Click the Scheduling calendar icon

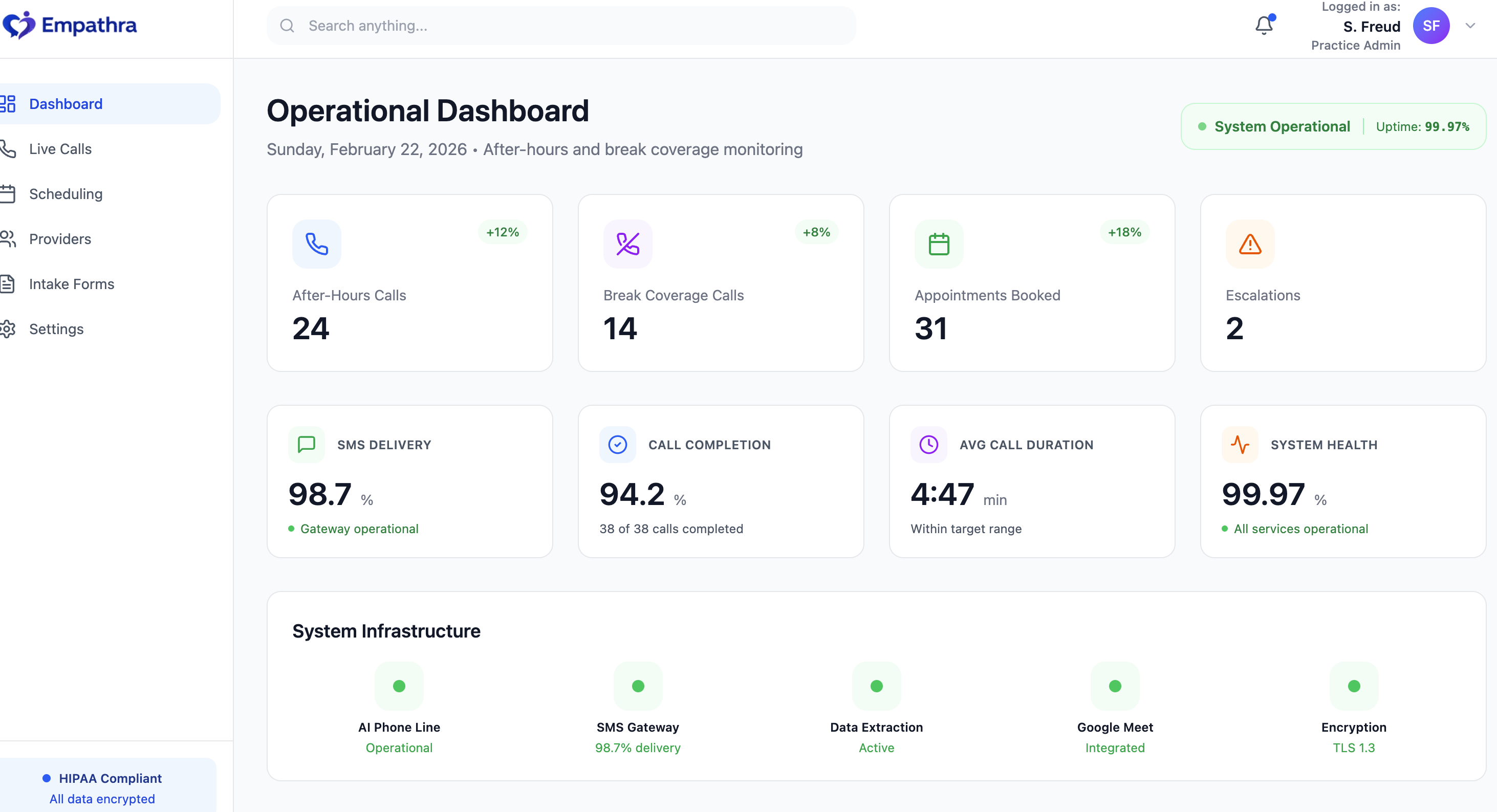[x=9, y=193]
